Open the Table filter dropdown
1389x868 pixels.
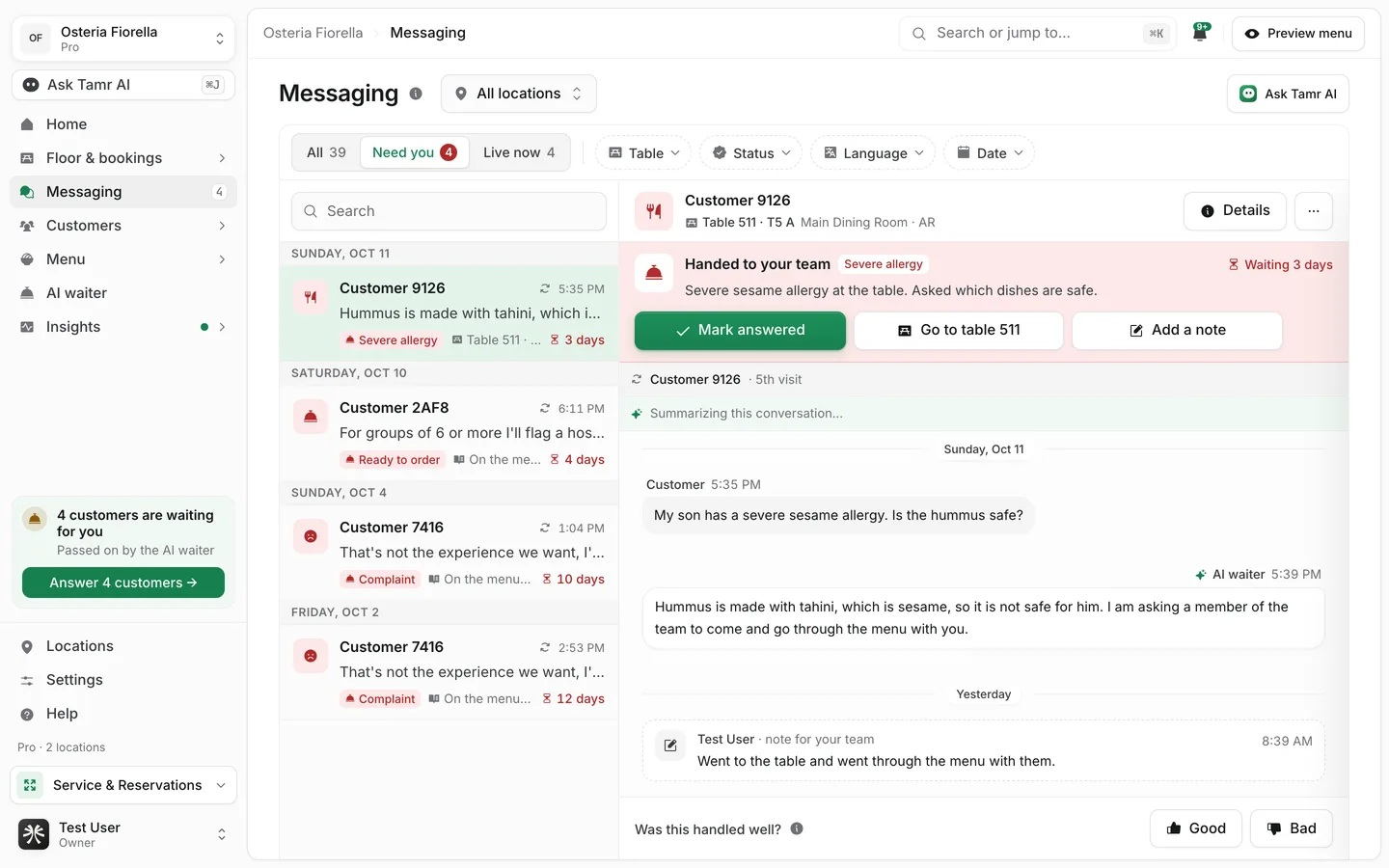click(644, 153)
